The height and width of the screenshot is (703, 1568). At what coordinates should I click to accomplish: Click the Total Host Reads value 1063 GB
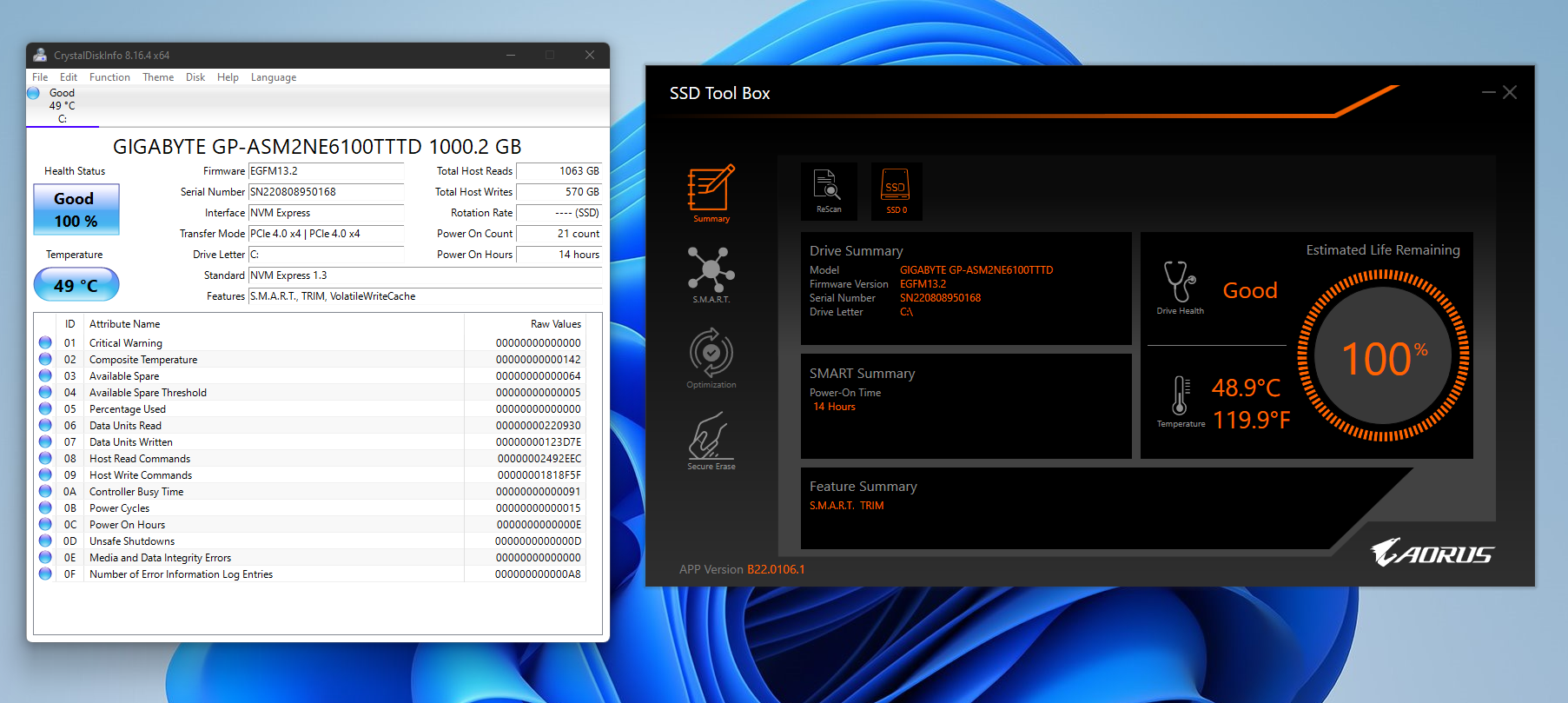559,171
